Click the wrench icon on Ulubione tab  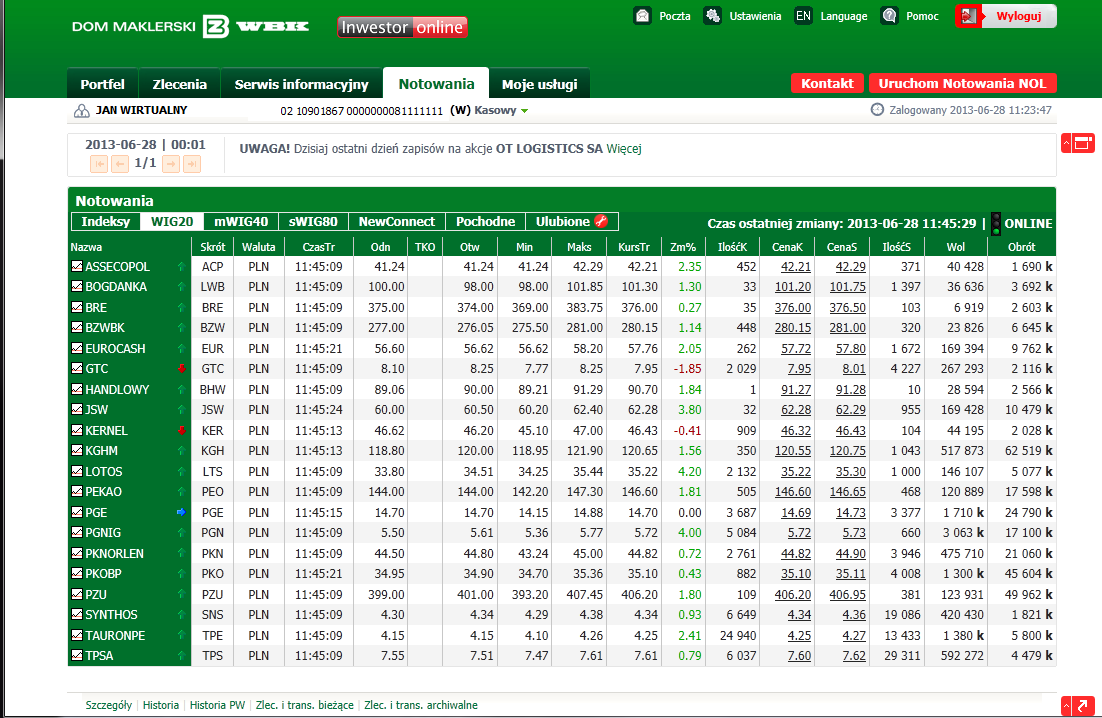pos(601,221)
